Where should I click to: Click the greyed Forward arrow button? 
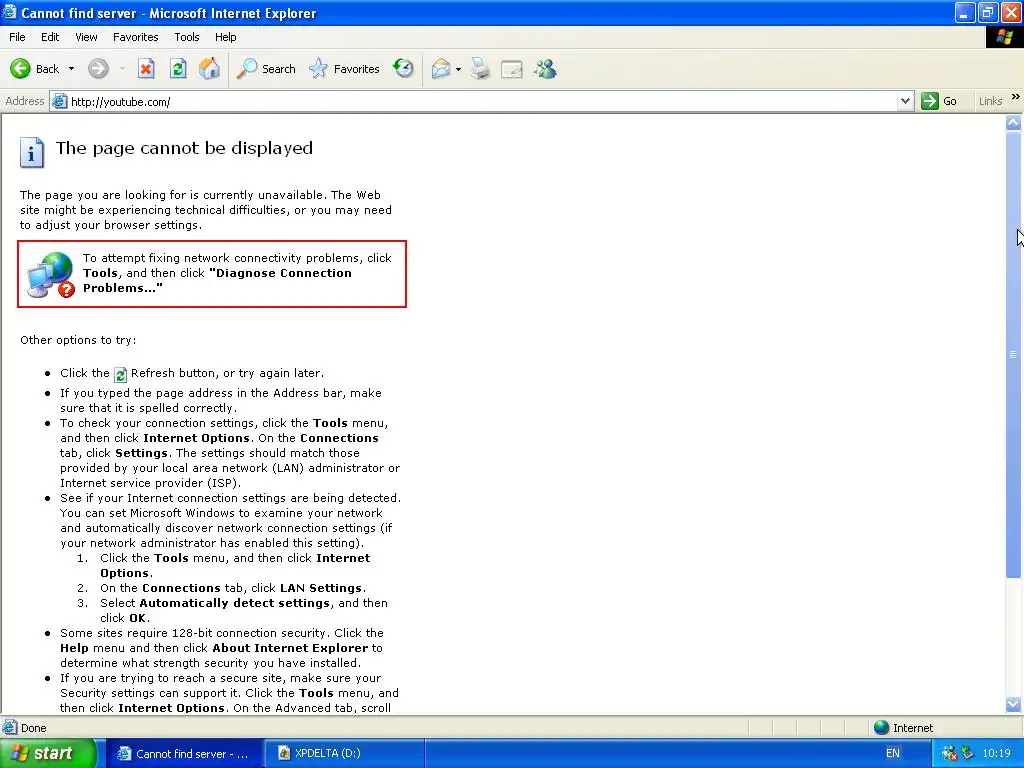click(x=98, y=69)
